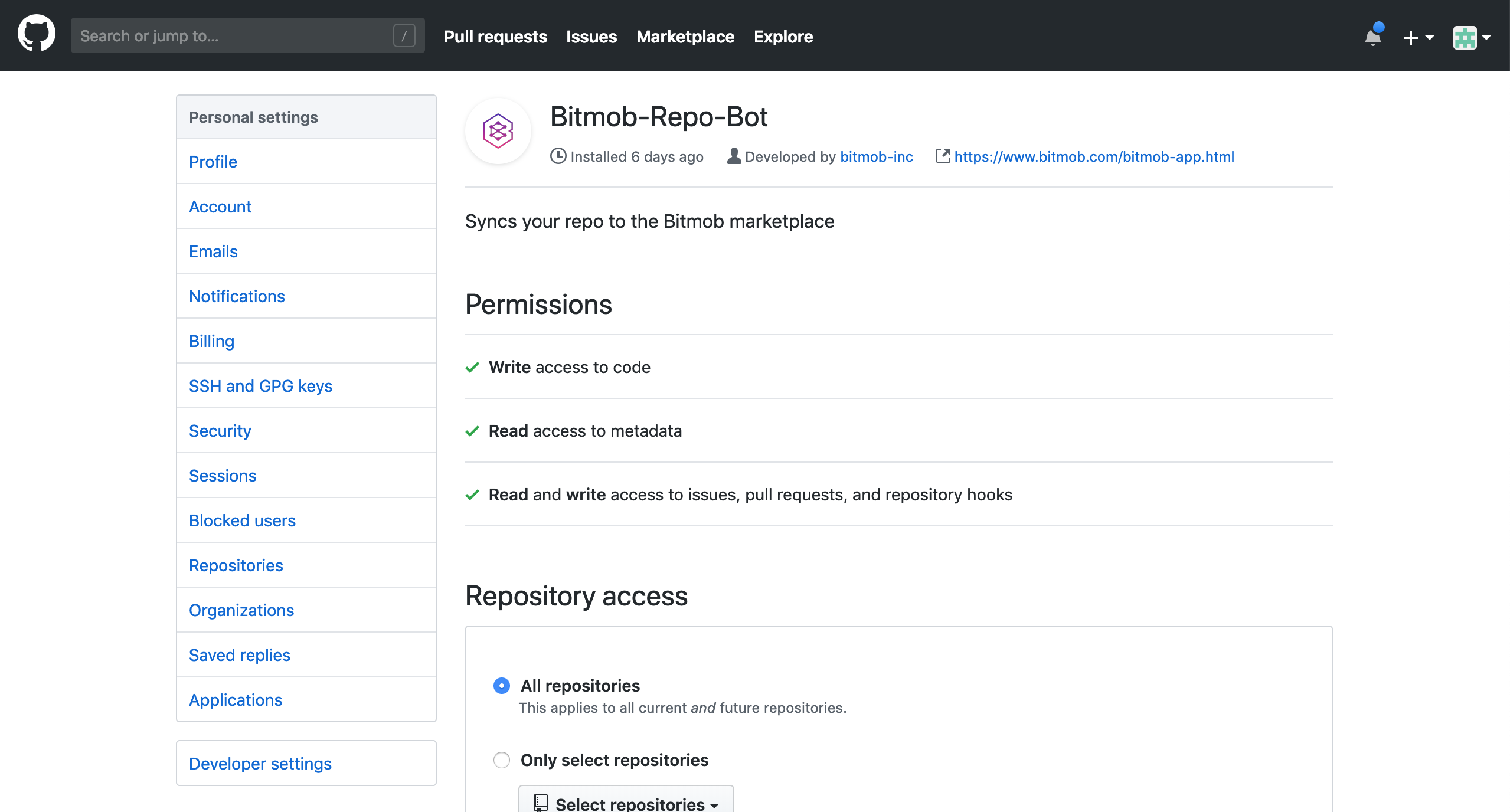Expand the Select repositories dropdown
Image resolution: width=1510 pixels, height=812 pixels.
626,800
